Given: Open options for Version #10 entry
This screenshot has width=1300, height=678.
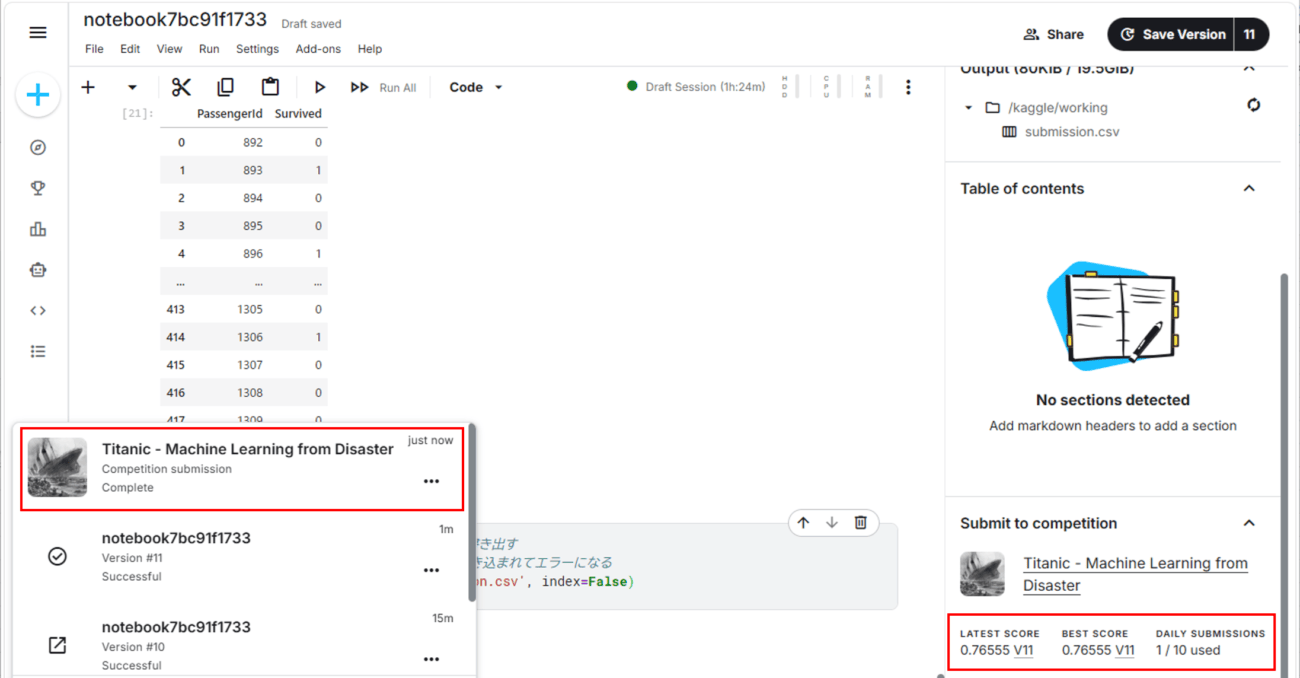Looking at the screenshot, I should (x=431, y=659).
